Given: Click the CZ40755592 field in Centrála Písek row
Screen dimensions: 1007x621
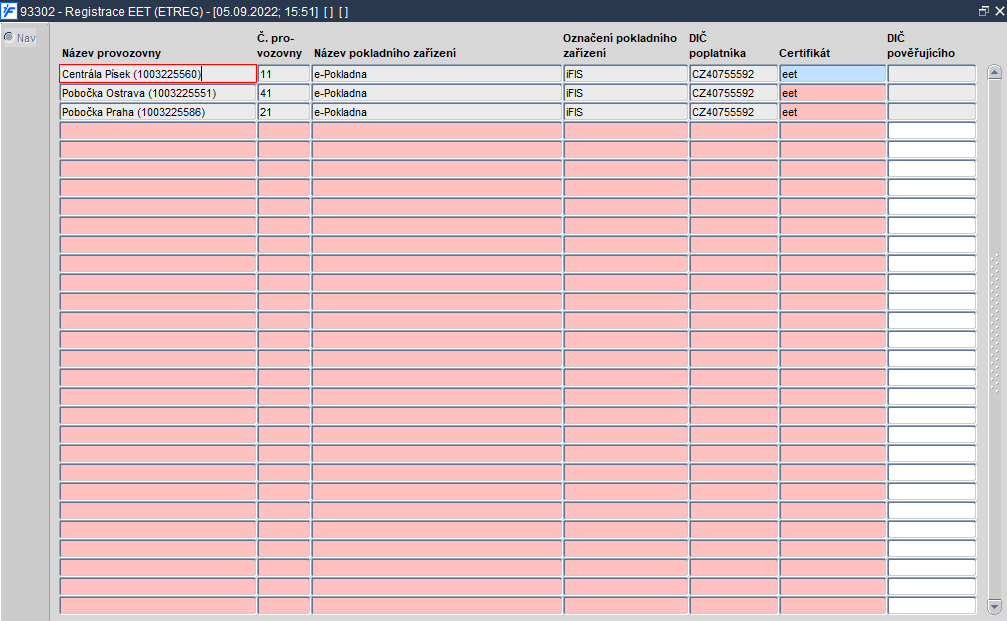Looking at the screenshot, I should (x=733, y=74).
